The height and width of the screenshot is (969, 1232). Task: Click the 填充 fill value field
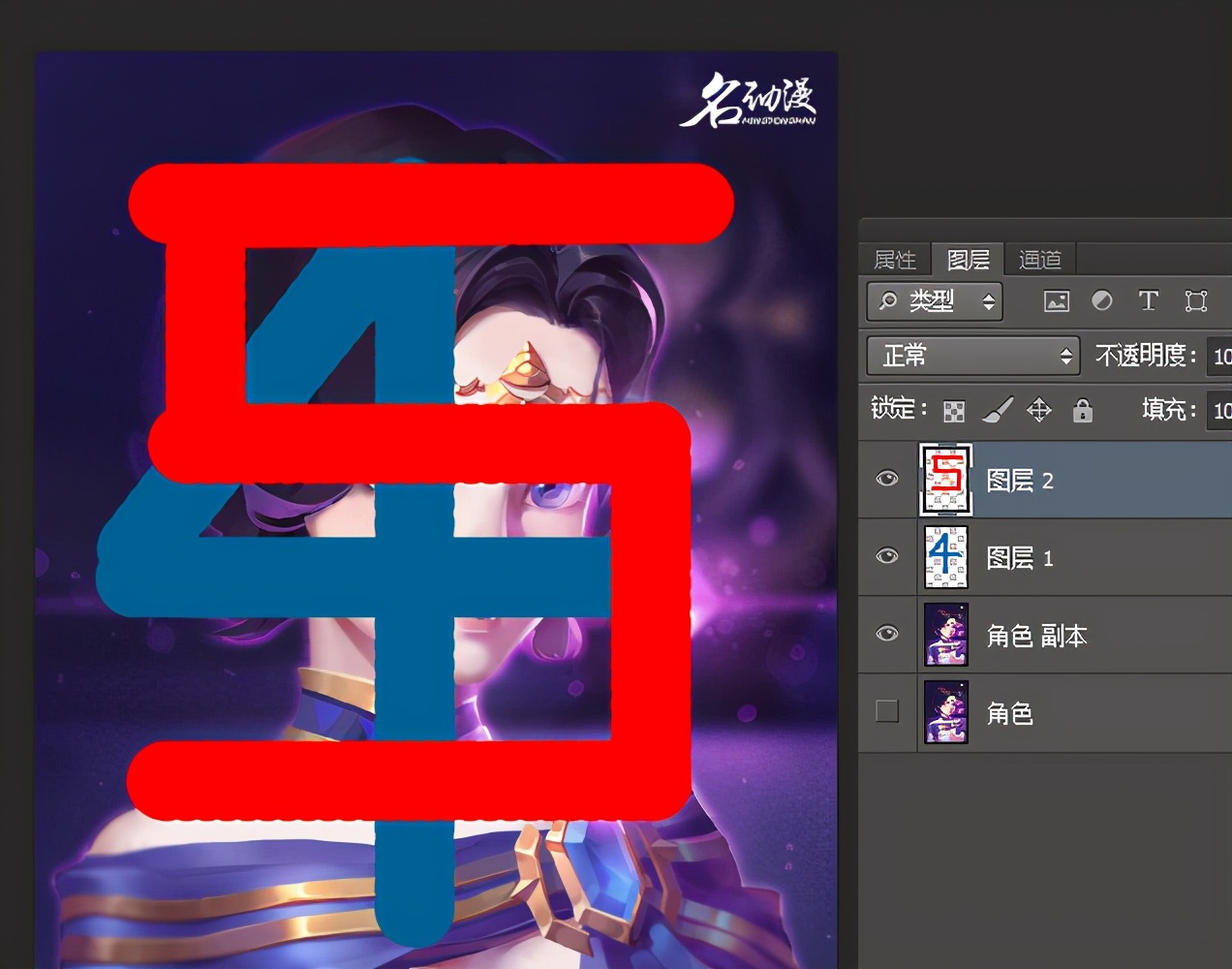pos(1219,410)
